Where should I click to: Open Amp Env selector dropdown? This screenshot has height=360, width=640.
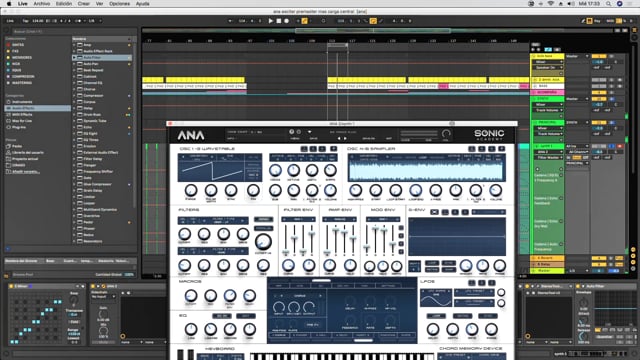[x=340, y=220]
